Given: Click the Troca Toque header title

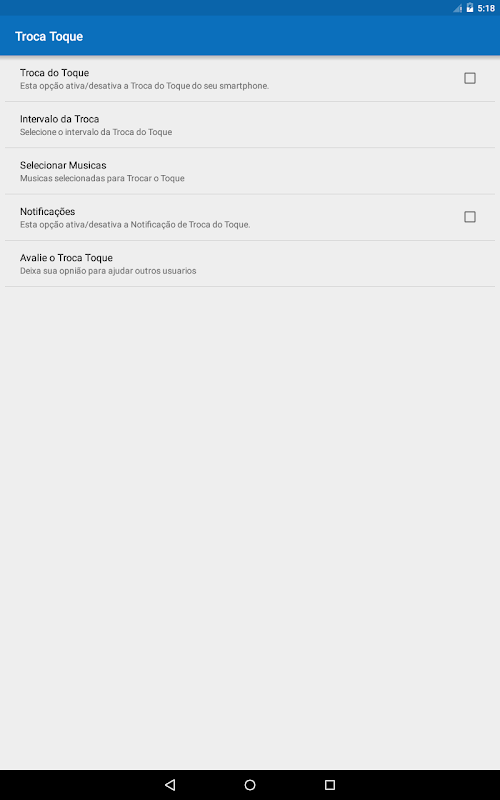Looking at the screenshot, I should (49, 36).
